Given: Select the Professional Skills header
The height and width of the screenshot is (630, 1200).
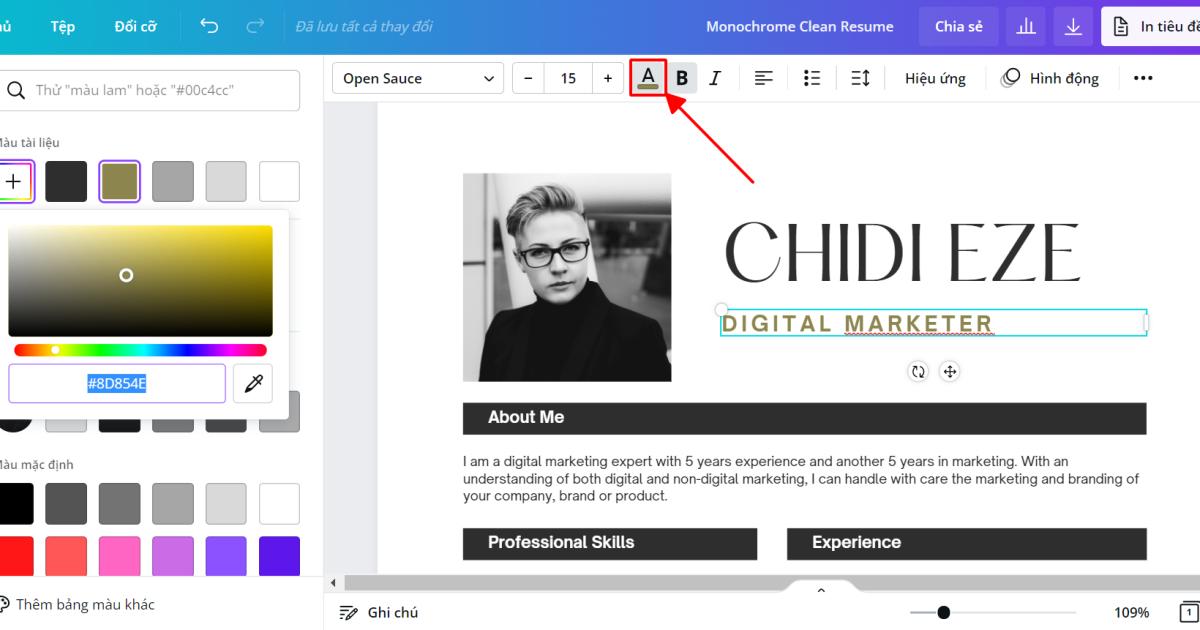Looking at the screenshot, I should click(610, 543).
